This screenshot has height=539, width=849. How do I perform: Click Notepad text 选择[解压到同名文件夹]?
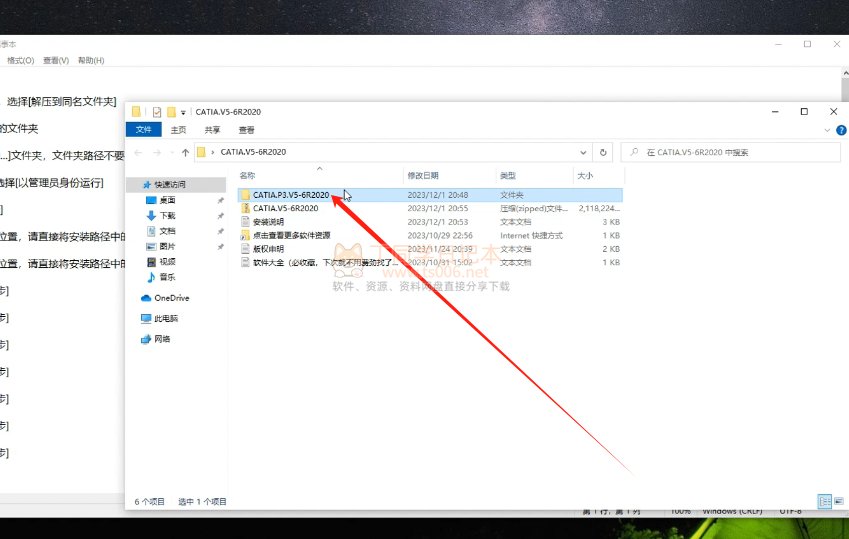click(x=61, y=102)
